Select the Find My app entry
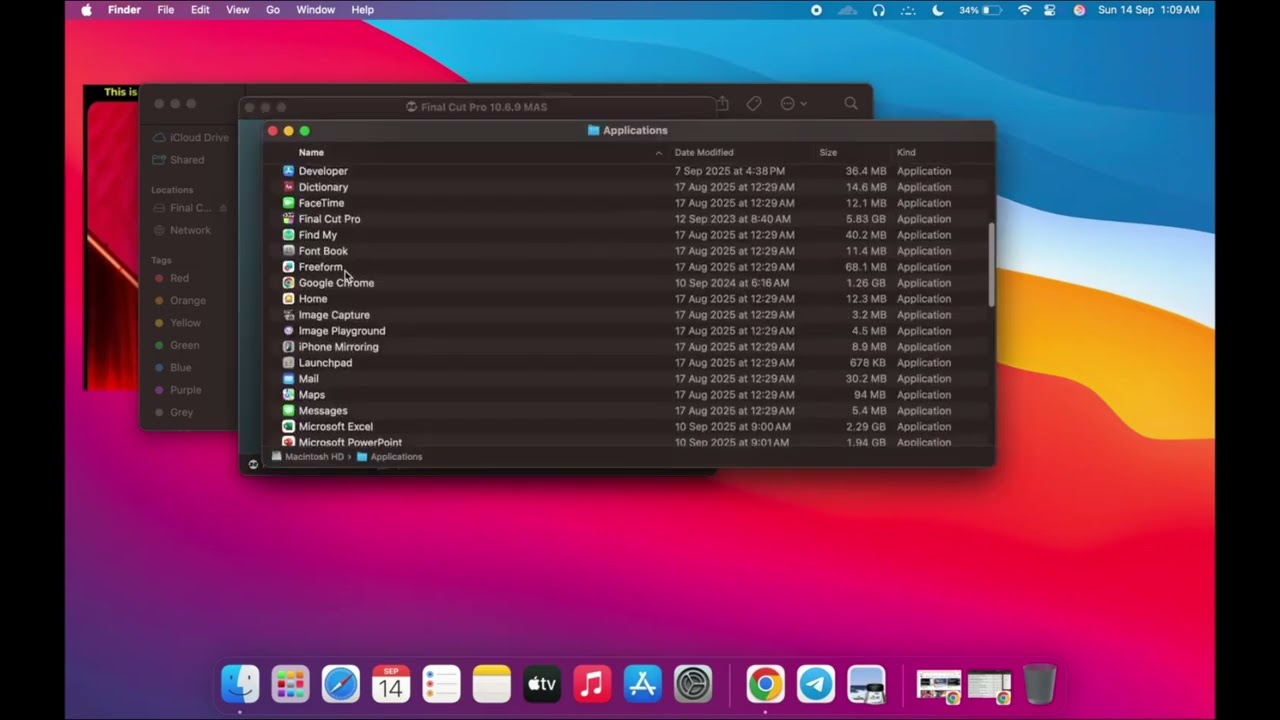This screenshot has width=1280, height=720. (630, 235)
